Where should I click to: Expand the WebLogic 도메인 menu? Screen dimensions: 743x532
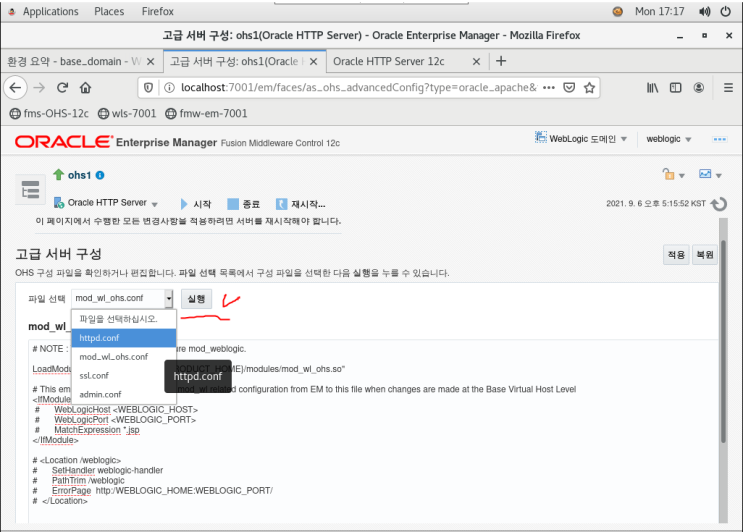(581, 138)
